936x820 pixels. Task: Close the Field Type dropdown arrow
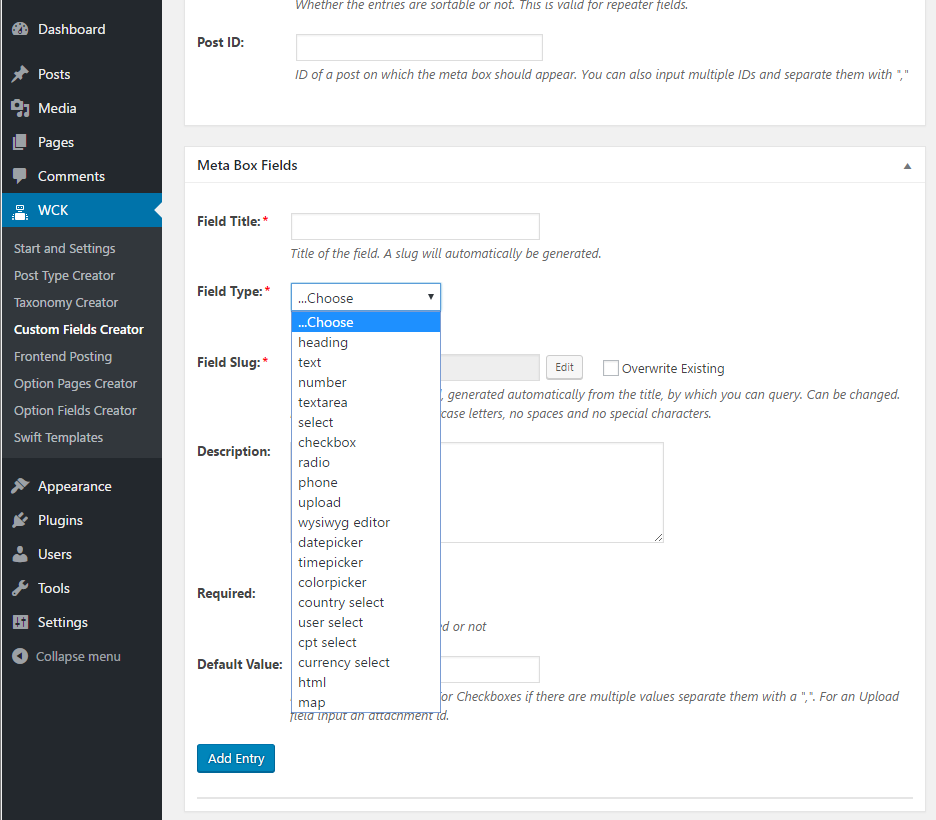(x=430, y=297)
